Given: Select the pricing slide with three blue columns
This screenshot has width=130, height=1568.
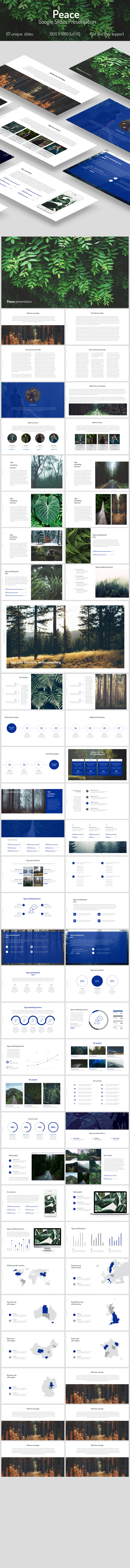Looking at the screenshot, I should click(x=97, y=764).
